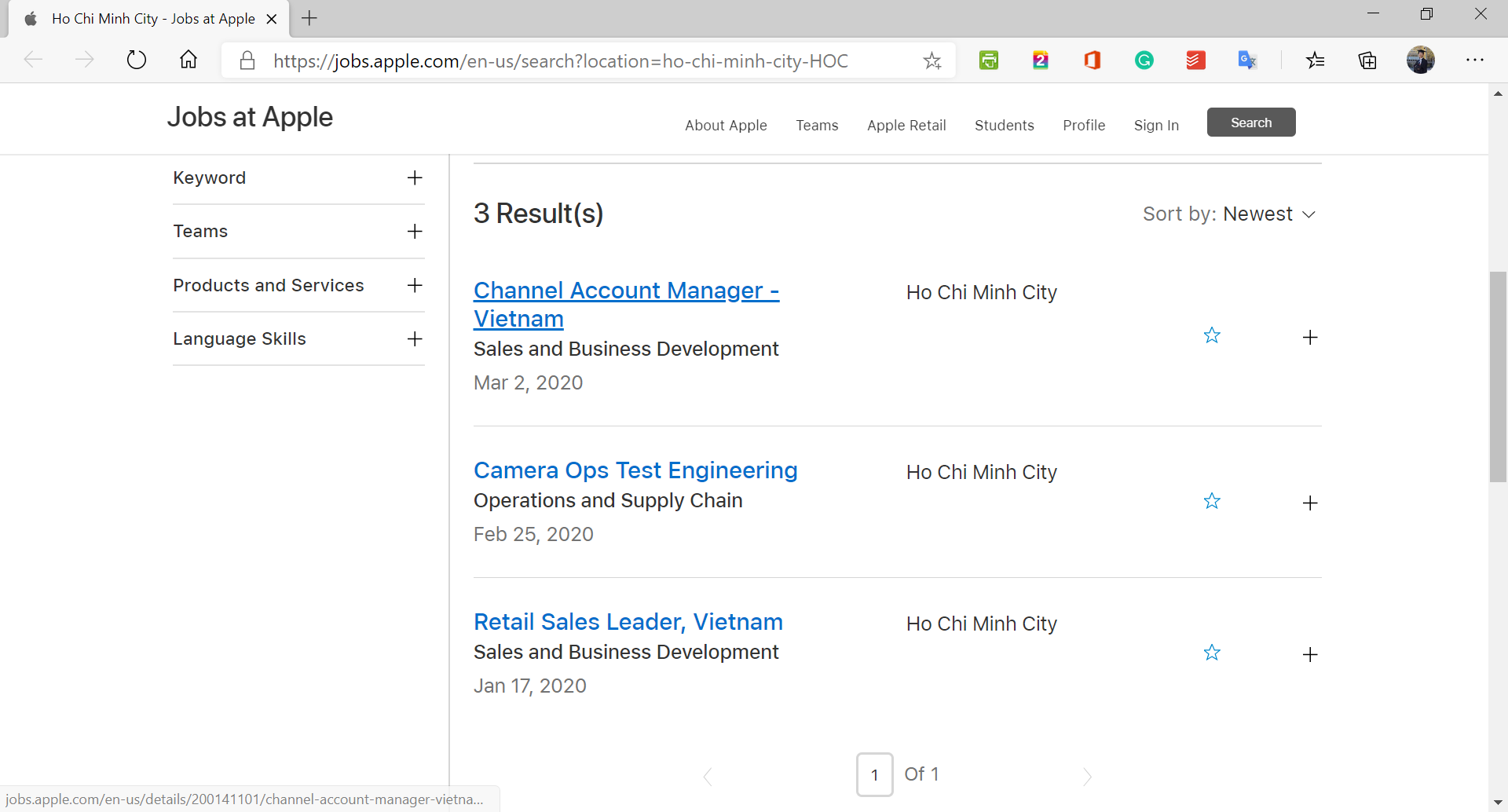Open Apple Retail nav item
Viewport: 1508px width, 812px height.
pyautogui.click(x=906, y=126)
